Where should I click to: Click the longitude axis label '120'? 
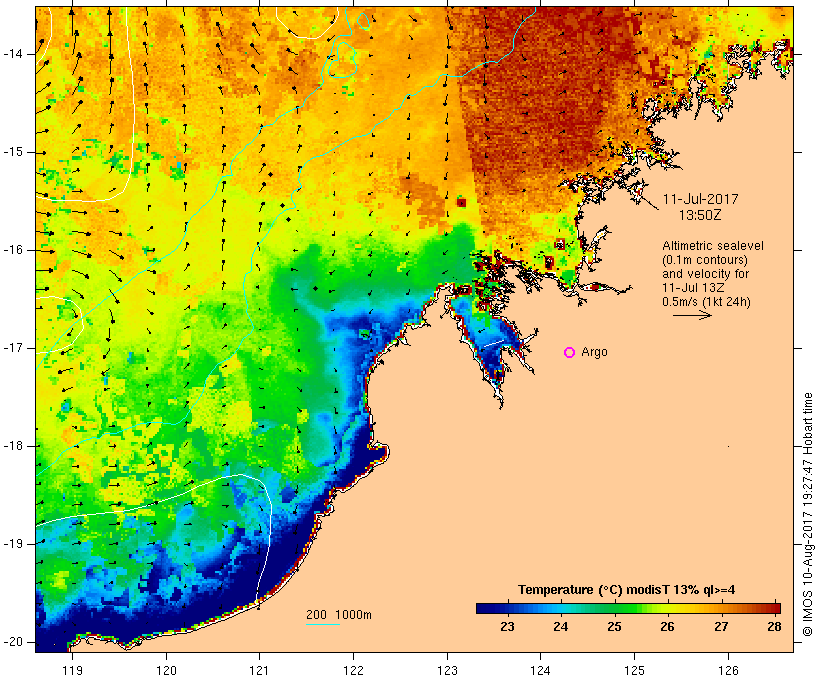pyautogui.click(x=166, y=670)
